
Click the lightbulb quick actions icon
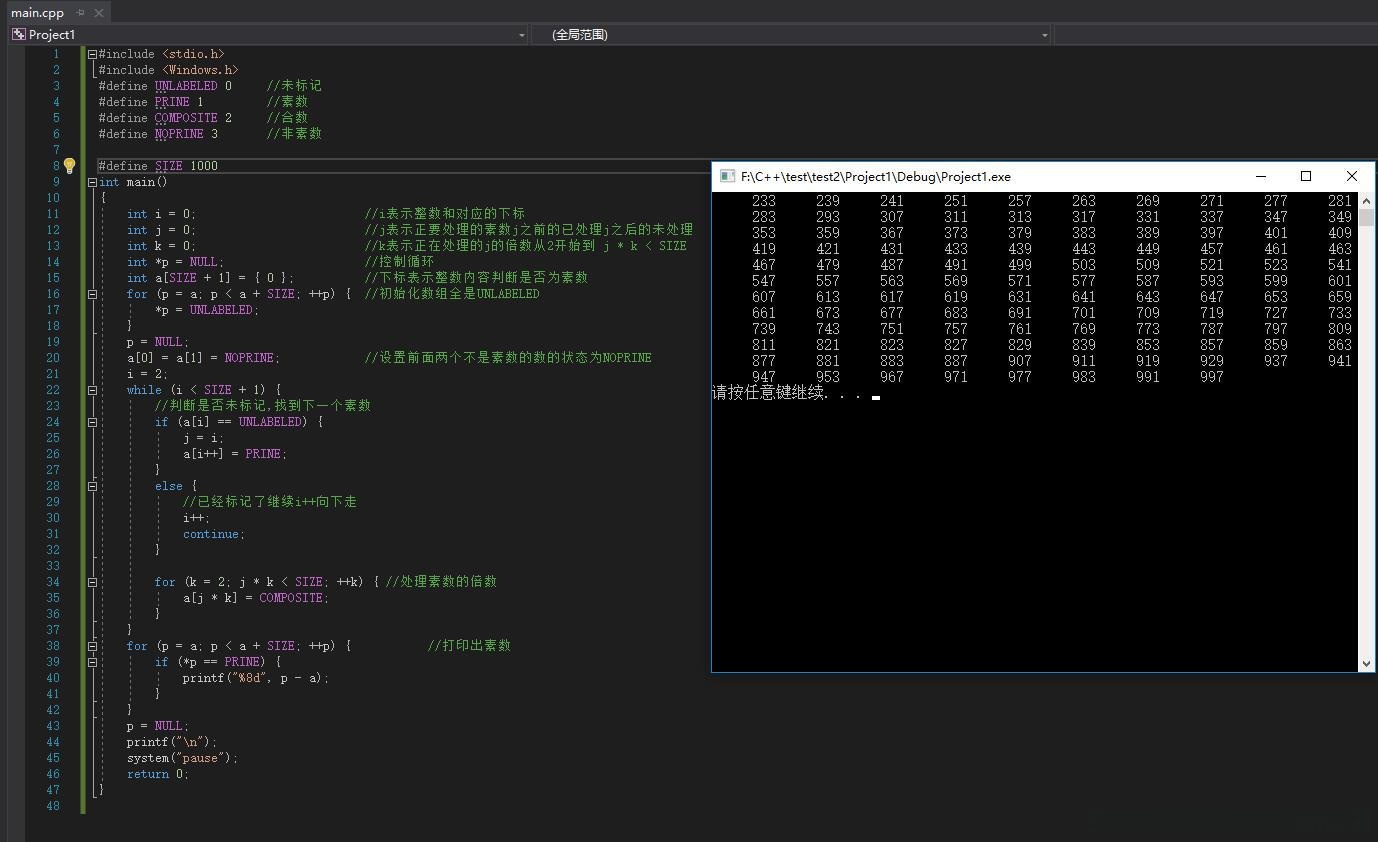[x=69, y=166]
